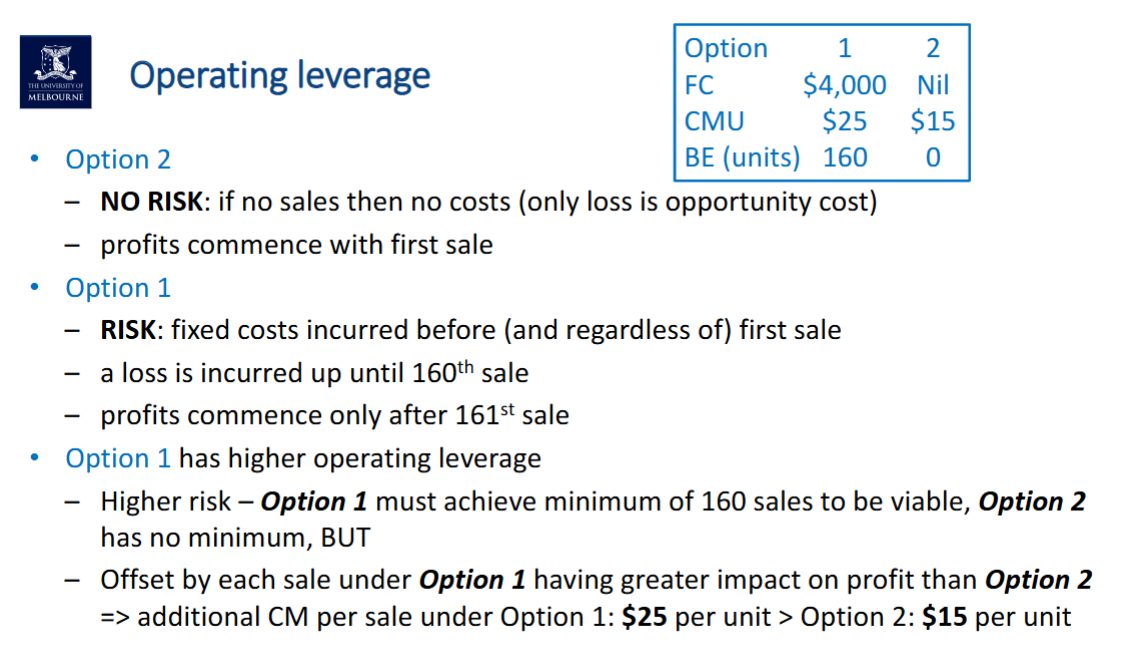The image size is (1126, 654).
Task: Click the bold NO RISK text
Action: [x=151, y=202]
